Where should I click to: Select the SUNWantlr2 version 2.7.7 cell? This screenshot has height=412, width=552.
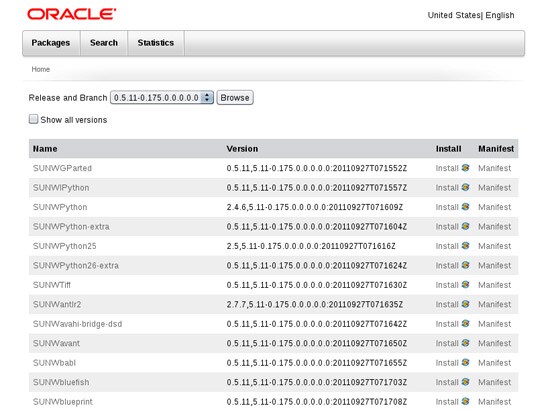(315, 304)
